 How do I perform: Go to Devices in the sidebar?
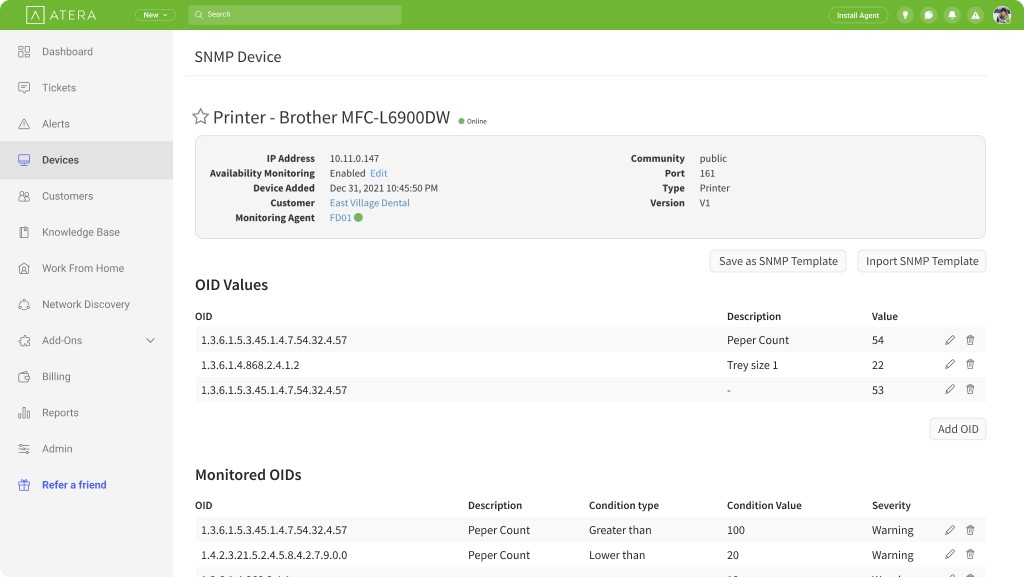tap(86, 160)
